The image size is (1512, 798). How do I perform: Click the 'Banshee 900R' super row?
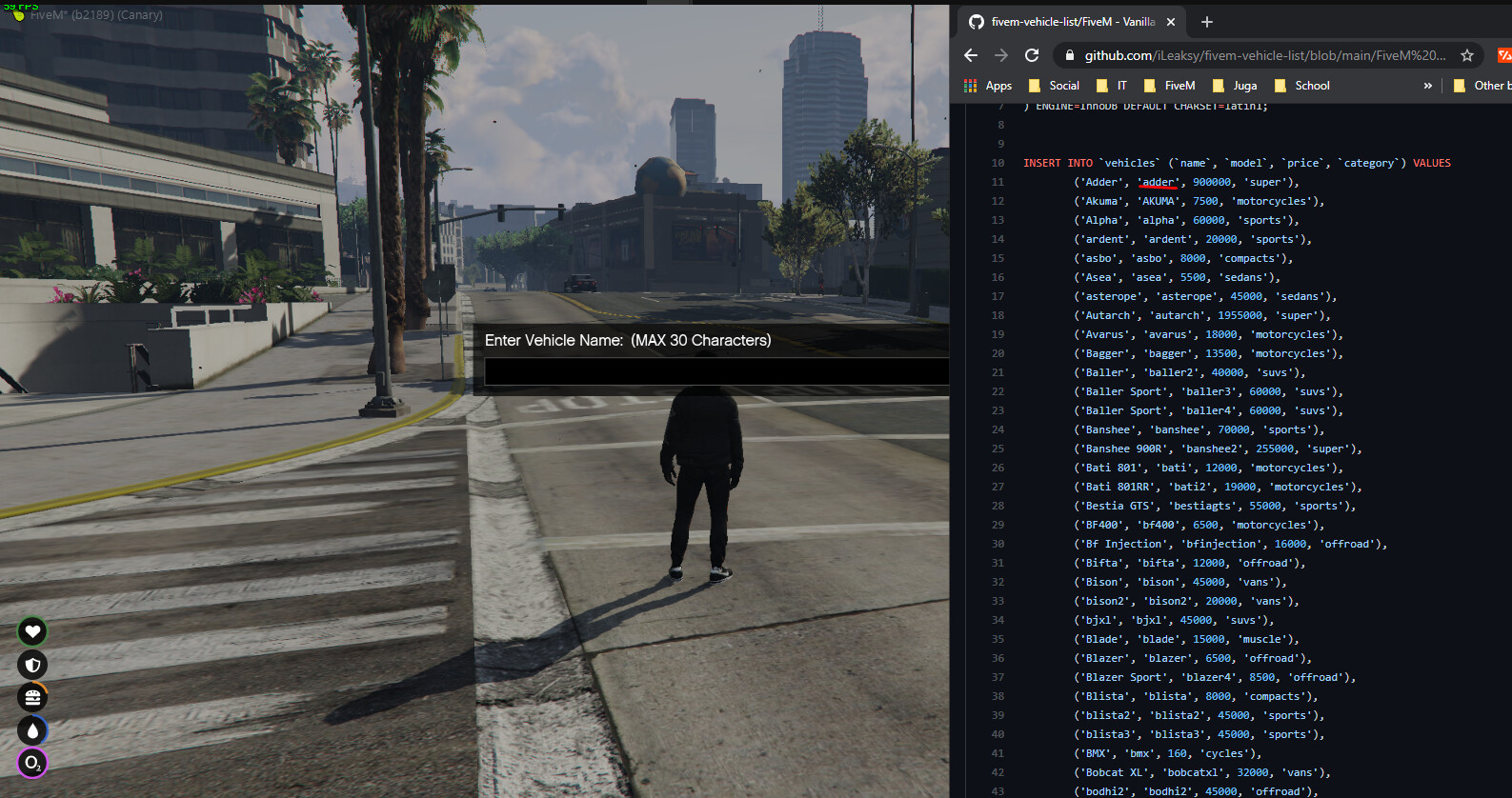tap(1218, 449)
